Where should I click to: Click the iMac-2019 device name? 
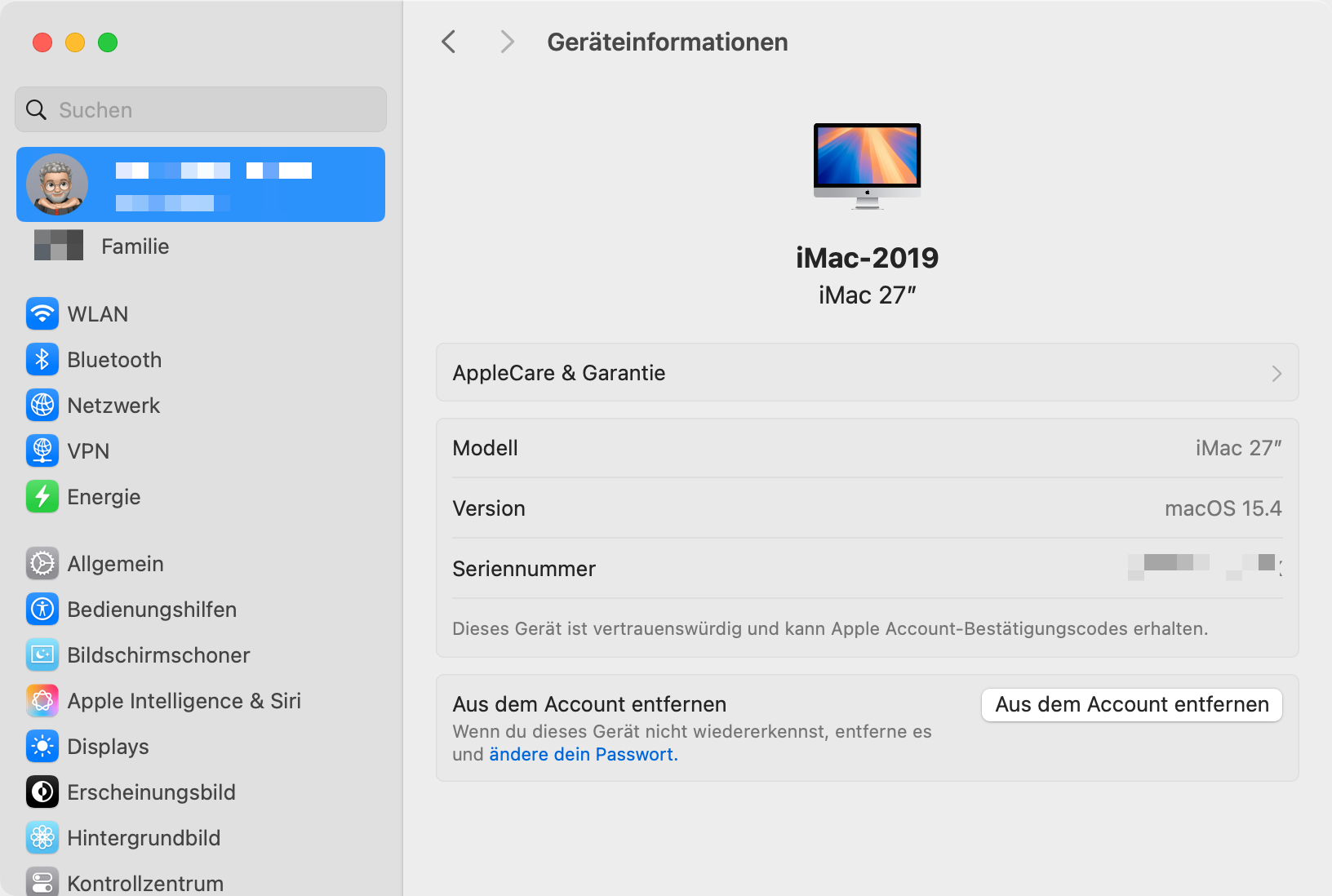(x=867, y=258)
